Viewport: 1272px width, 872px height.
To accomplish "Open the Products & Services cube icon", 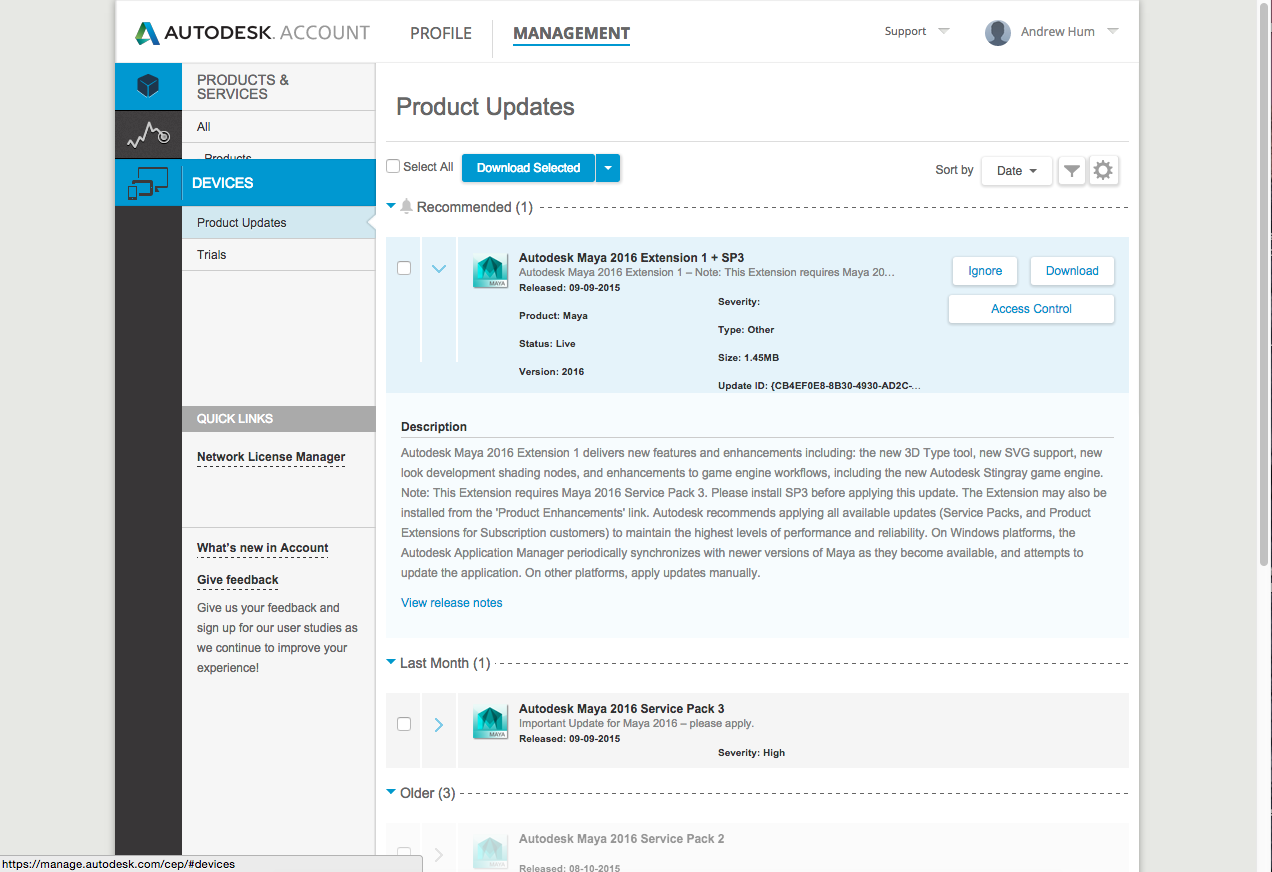I will [x=148, y=86].
